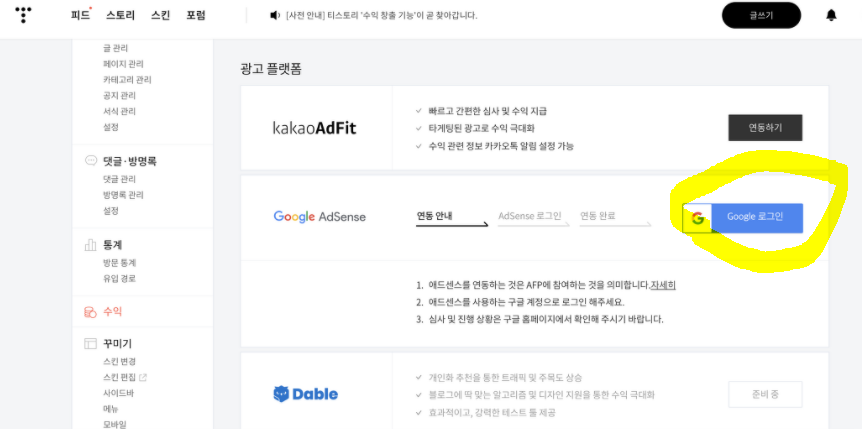Select 스킨 변경 in the sidebar

(x=119, y=361)
